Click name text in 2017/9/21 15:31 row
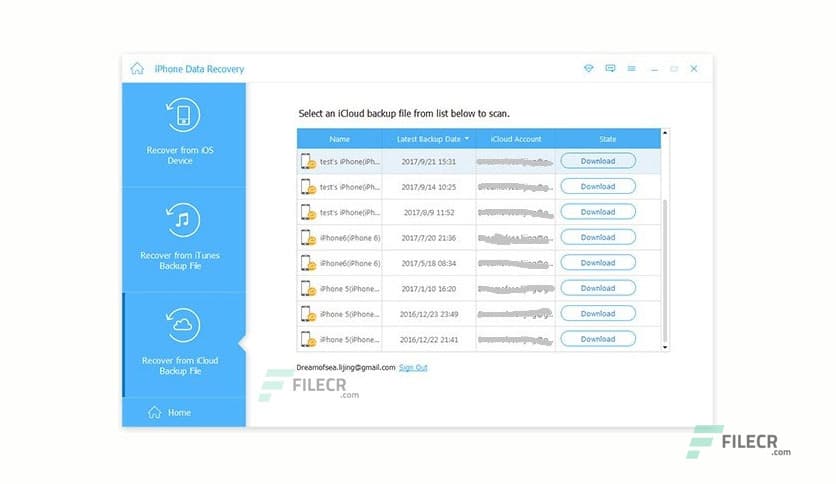 [x=350, y=162]
